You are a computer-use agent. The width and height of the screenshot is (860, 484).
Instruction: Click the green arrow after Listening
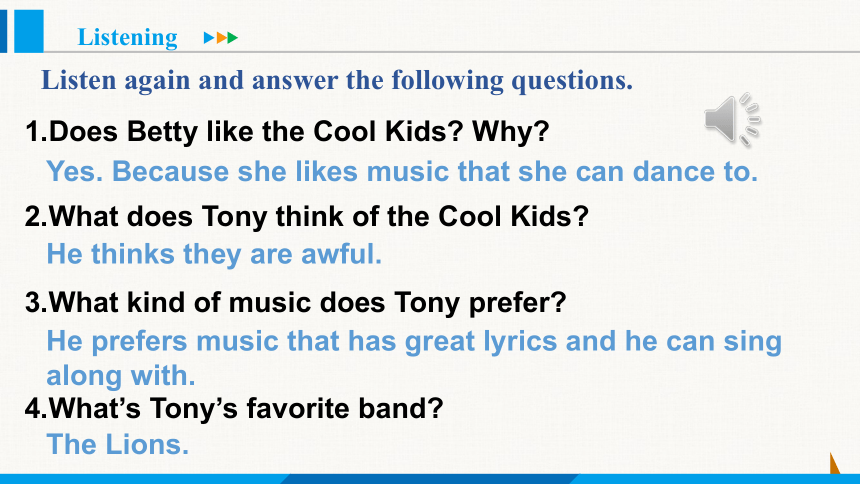(x=233, y=38)
